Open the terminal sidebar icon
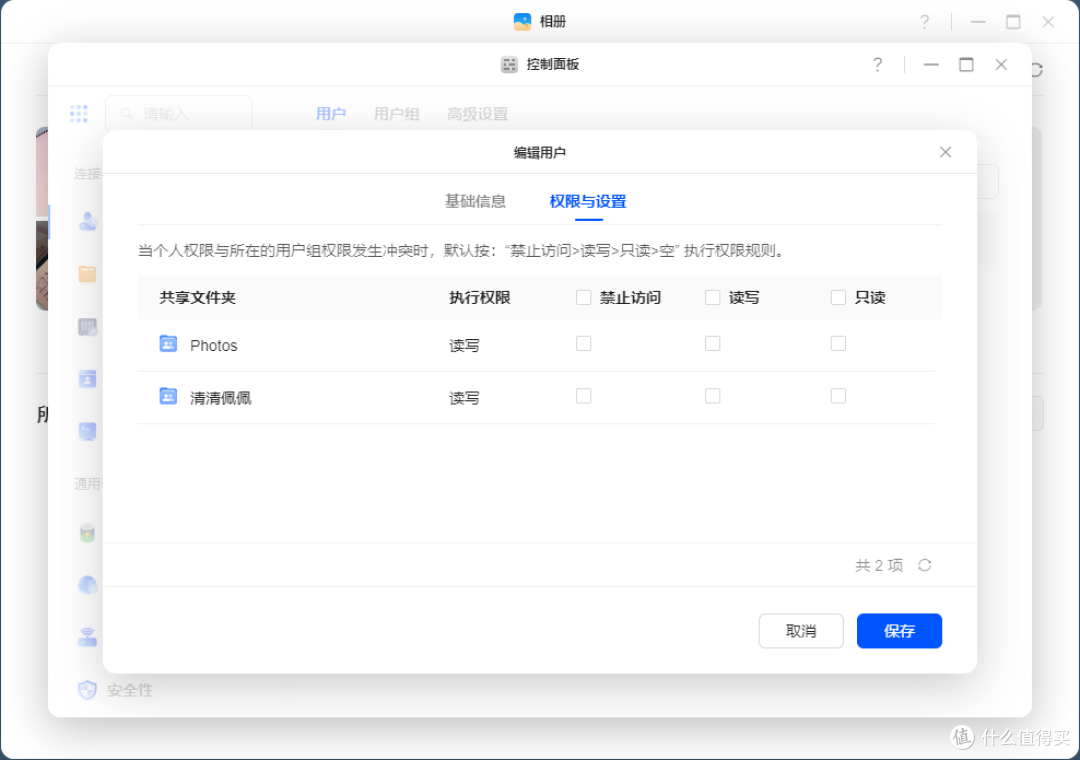This screenshot has height=760, width=1080. click(87, 431)
